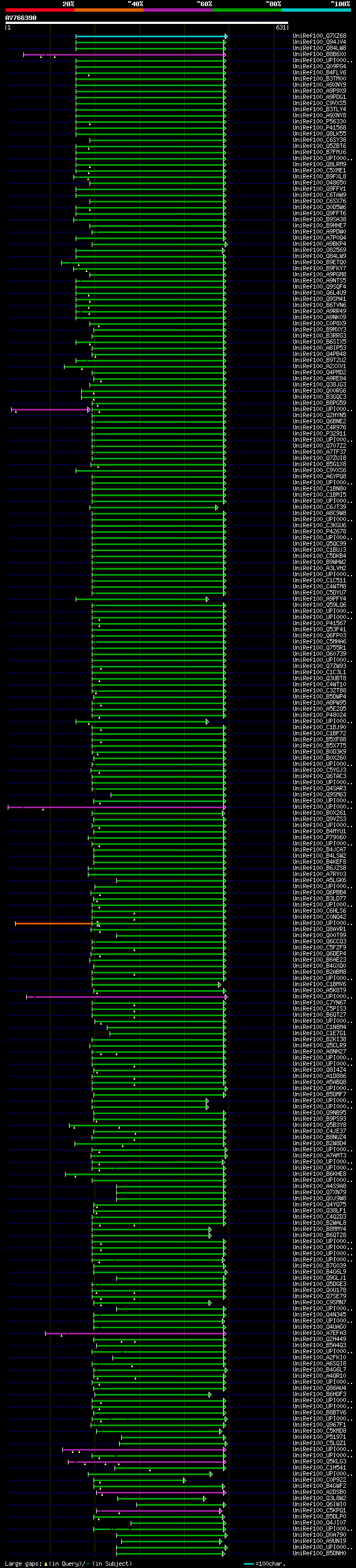Select hit UniRef100_C1BMV6
This screenshot has height=1568, width=356.
point(319,985)
